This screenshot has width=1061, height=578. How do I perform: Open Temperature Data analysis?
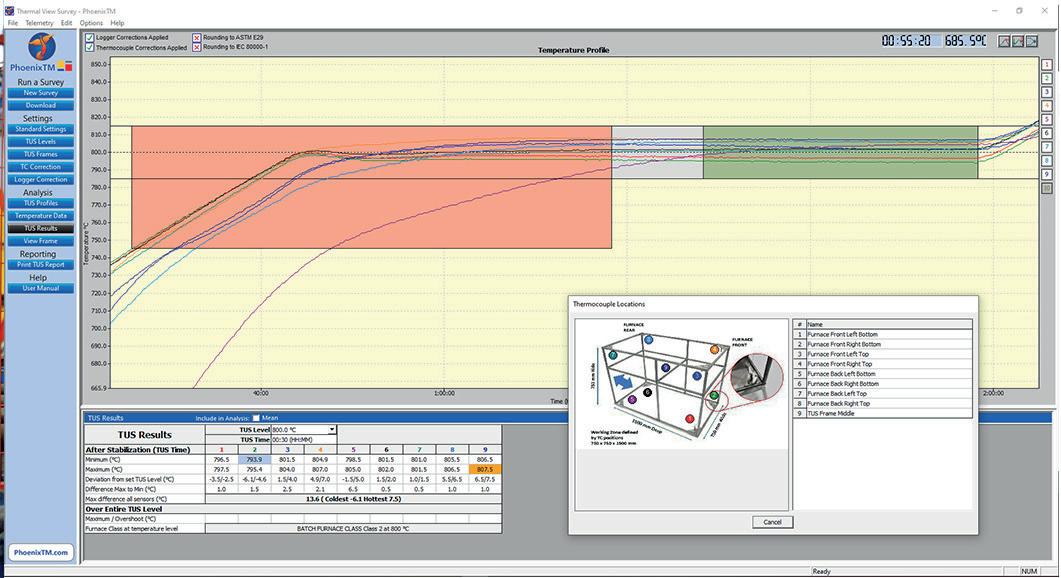pos(41,216)
